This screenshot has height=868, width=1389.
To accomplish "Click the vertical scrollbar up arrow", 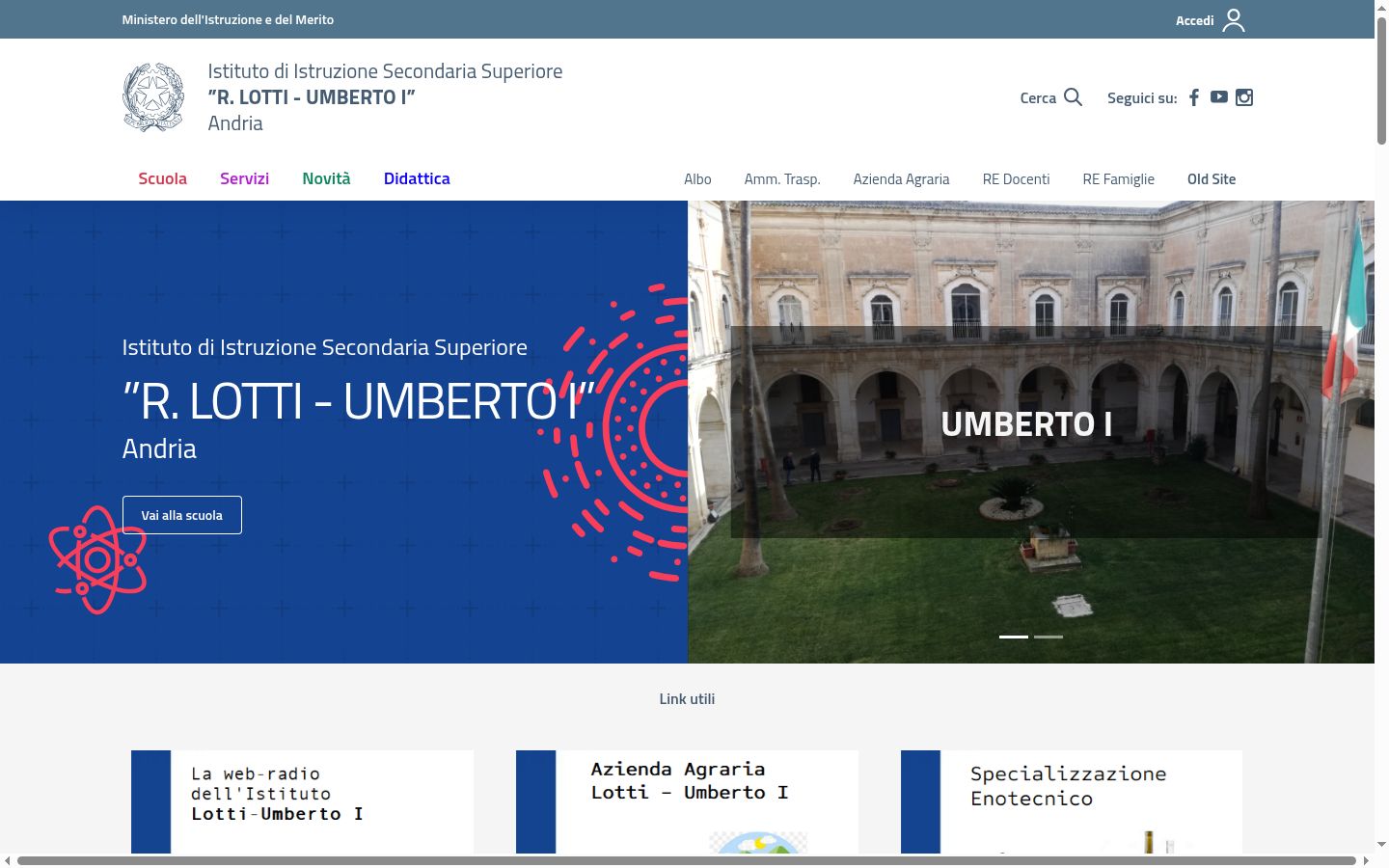I will (x=1381, y=7).
